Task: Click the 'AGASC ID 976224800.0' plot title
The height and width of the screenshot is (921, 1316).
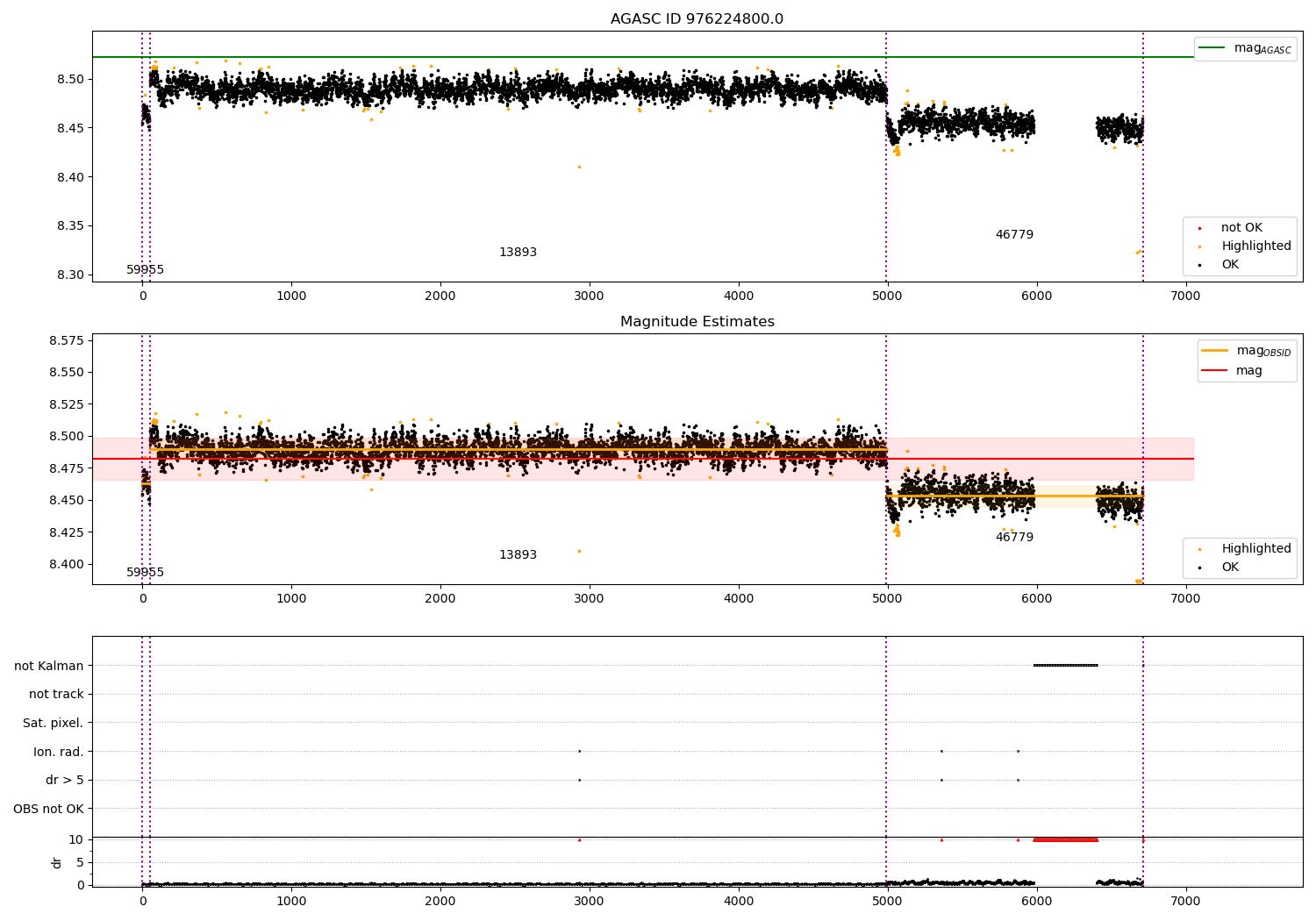Action: [697, 19]
